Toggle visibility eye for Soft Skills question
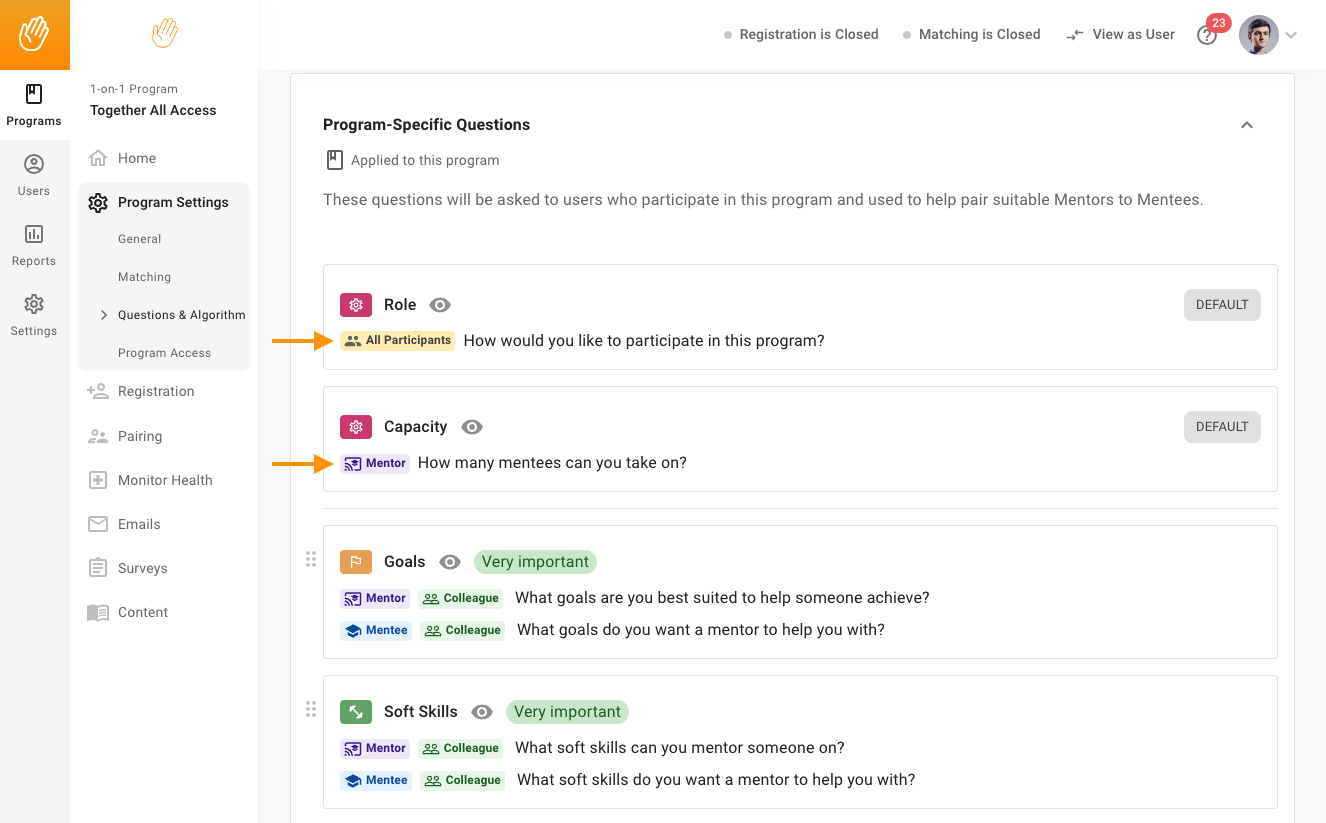Screen dimensions: 1326x823 [482, 712]
